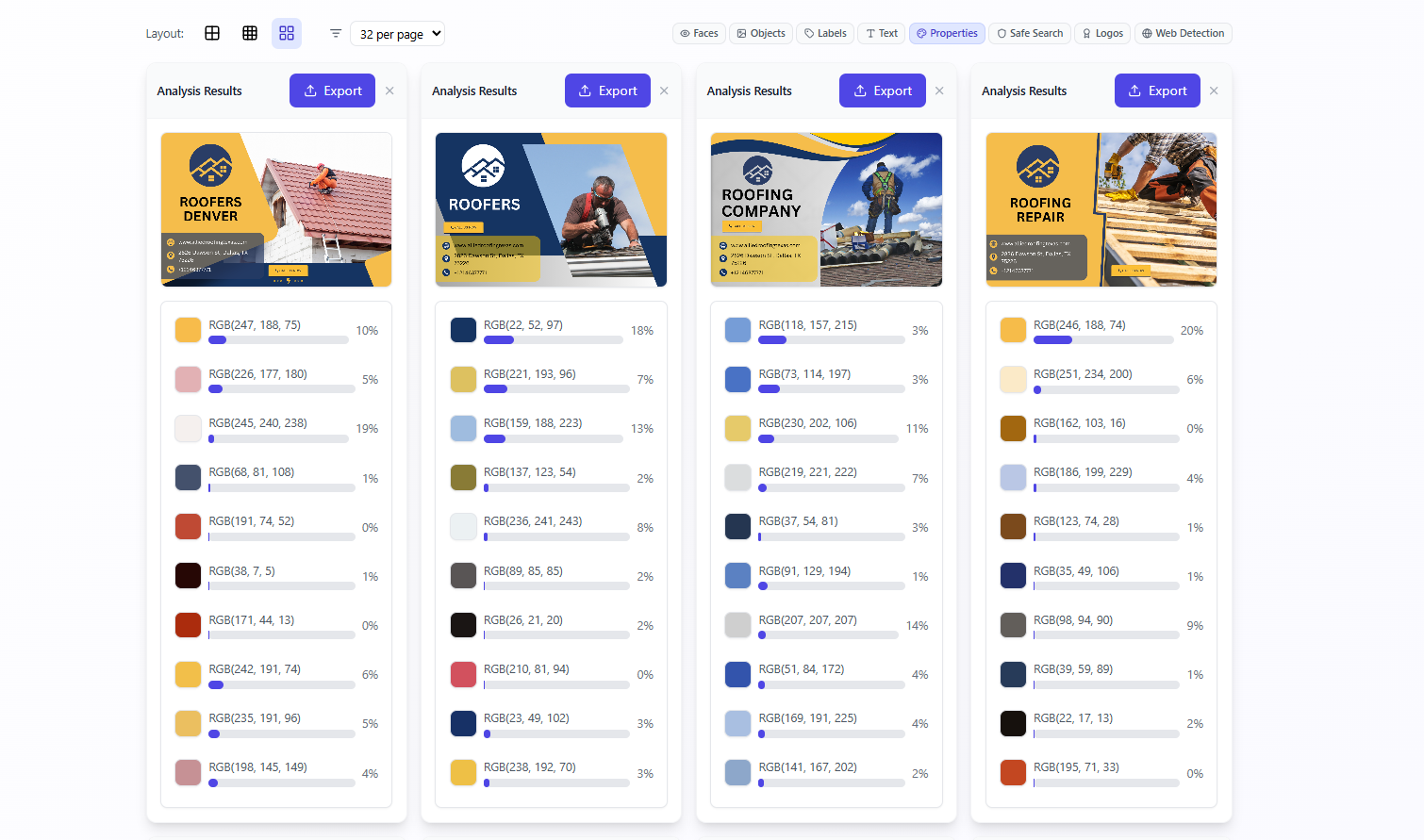Export the Roofing Company analysis results
Screen dimensions: 1424x840
coord(883,91)
